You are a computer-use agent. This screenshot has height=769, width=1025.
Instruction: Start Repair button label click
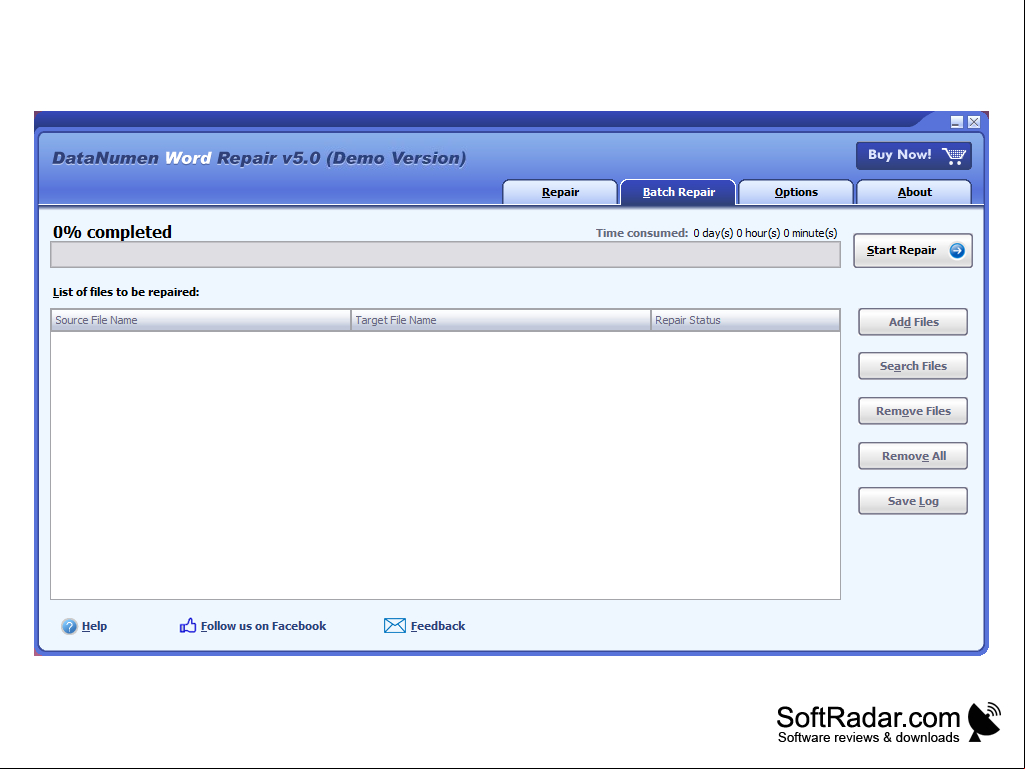tap(901, 250)
